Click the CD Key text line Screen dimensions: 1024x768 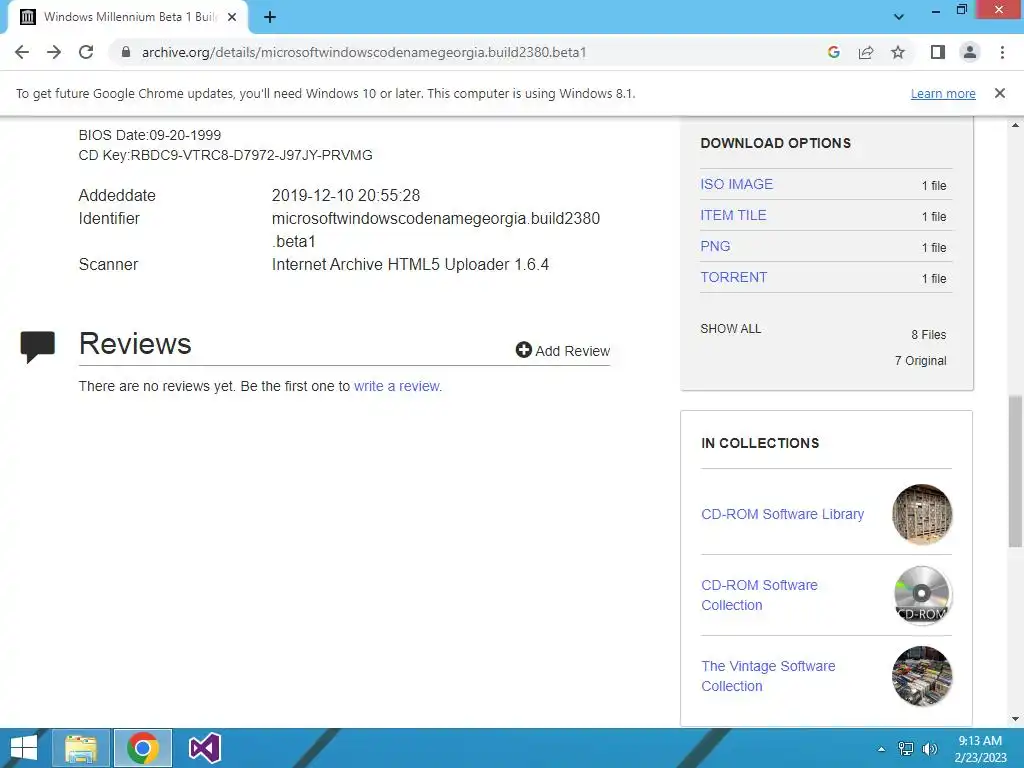tap(225, 155)
